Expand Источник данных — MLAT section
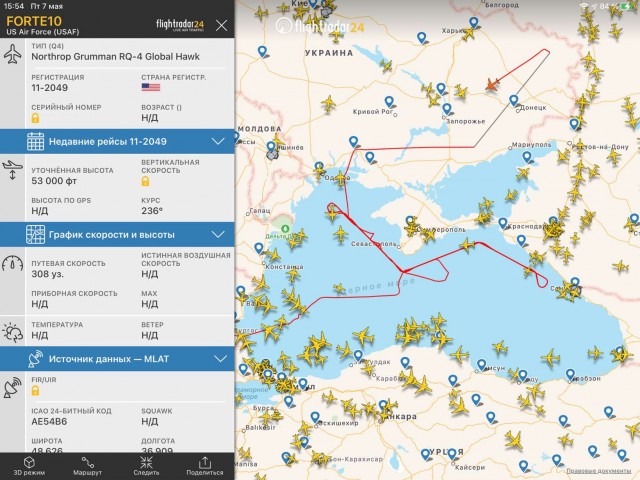 pyautogui.click(x=117, y=359)
